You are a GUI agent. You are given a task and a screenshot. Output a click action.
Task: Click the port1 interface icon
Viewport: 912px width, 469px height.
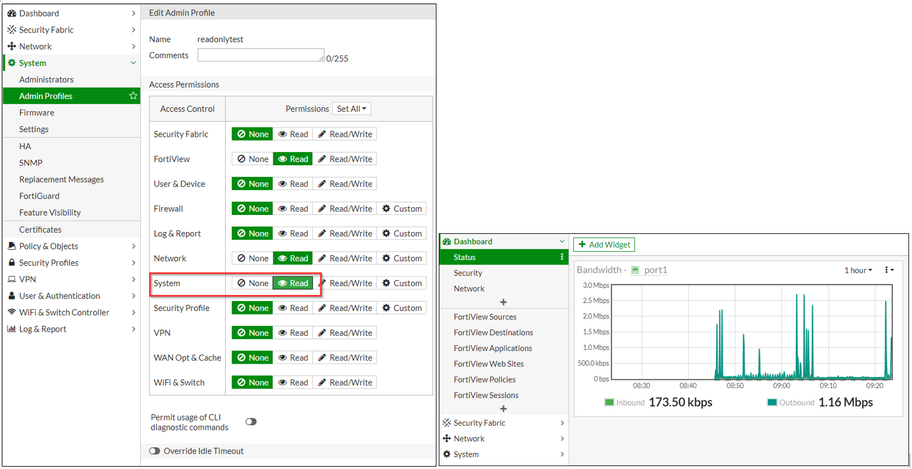pos(635,270)
